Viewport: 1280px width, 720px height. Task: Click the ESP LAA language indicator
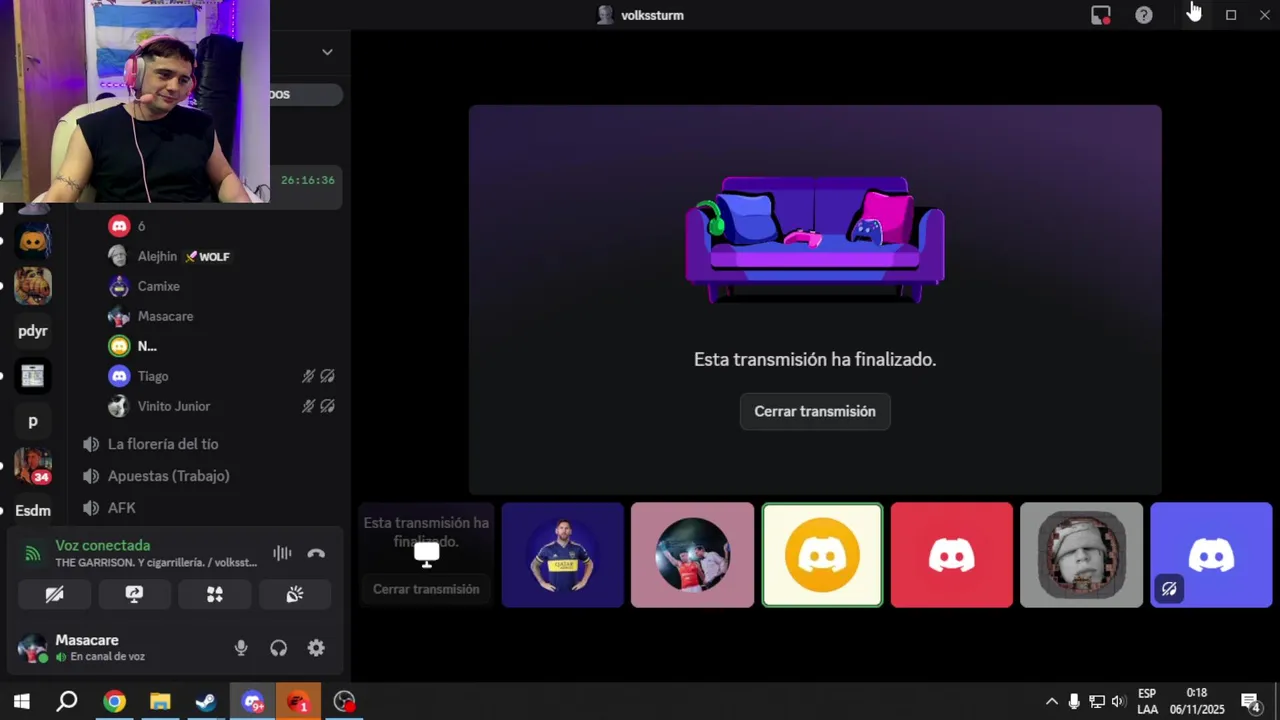[1147, 702]
